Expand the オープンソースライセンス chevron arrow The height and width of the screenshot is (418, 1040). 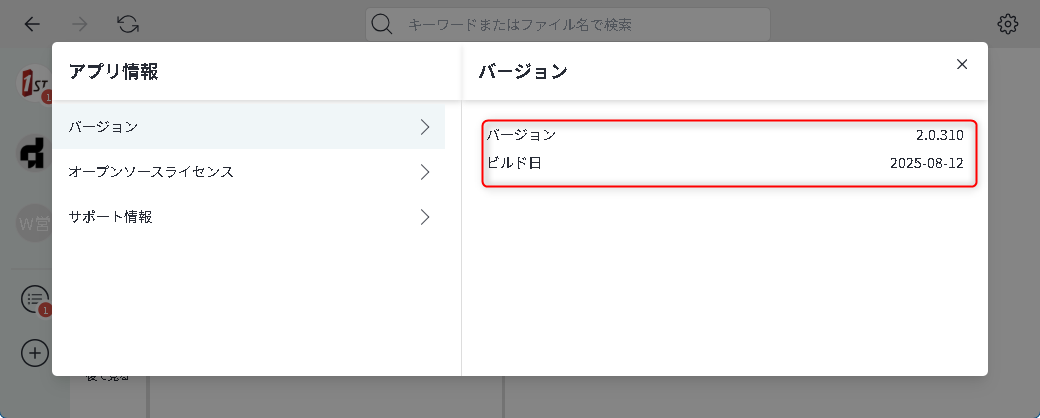pos(425,172)
